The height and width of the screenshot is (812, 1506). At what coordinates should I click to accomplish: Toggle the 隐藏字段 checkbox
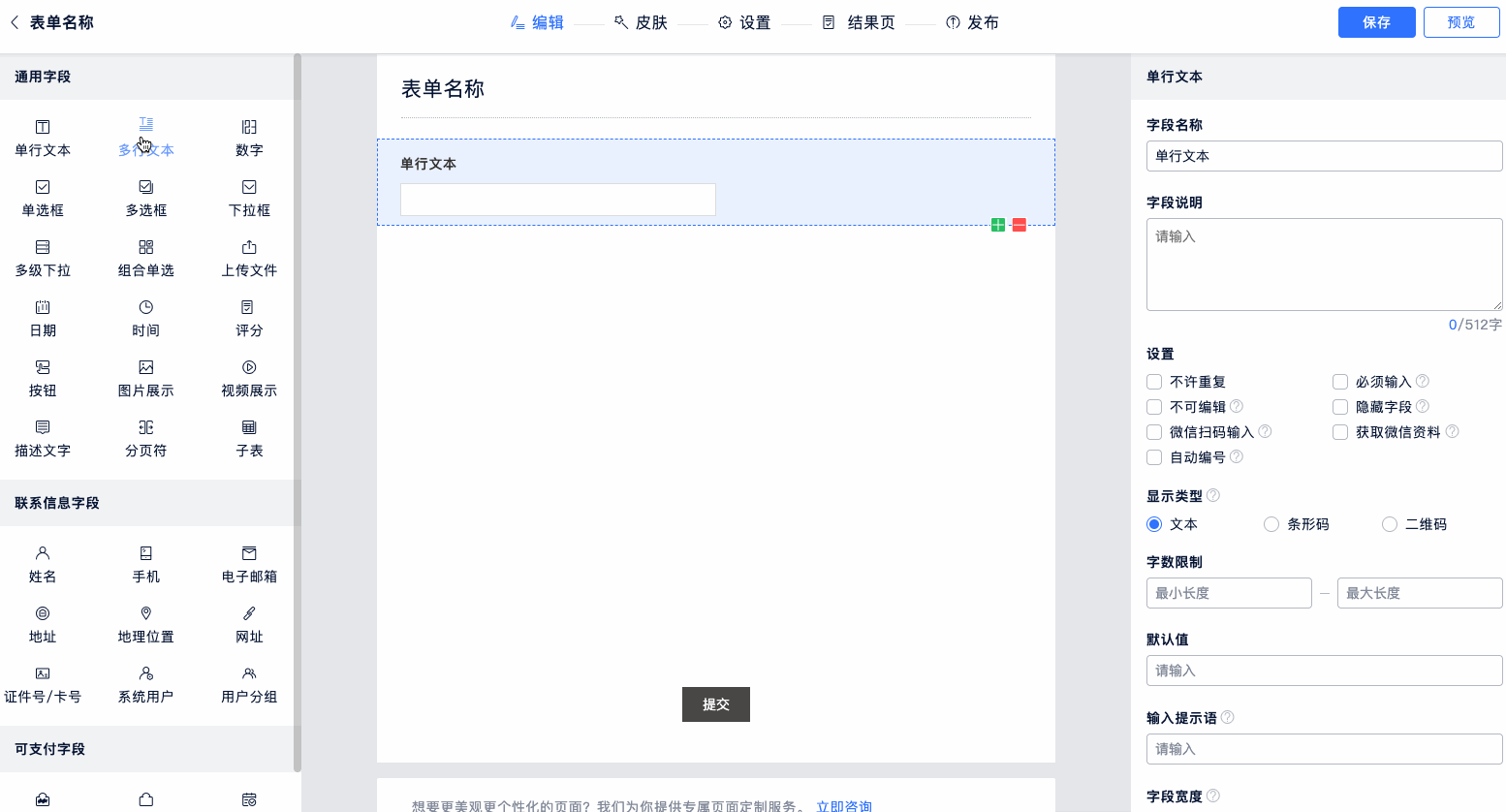(x=1340, y=407)
